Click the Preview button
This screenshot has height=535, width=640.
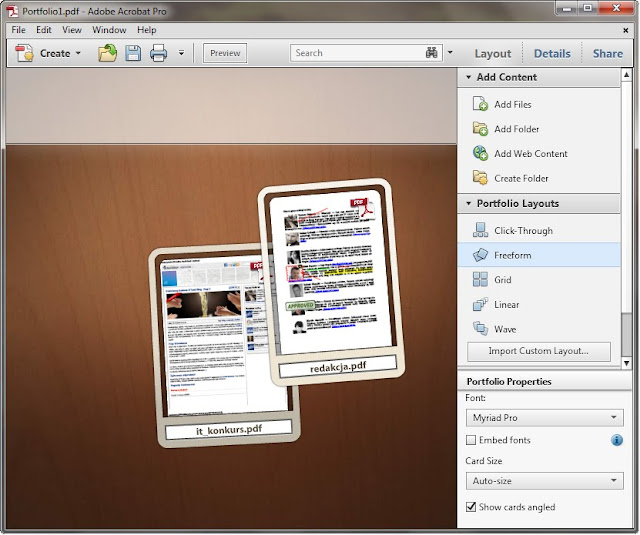pyautogui.click(x=225, y=53)
